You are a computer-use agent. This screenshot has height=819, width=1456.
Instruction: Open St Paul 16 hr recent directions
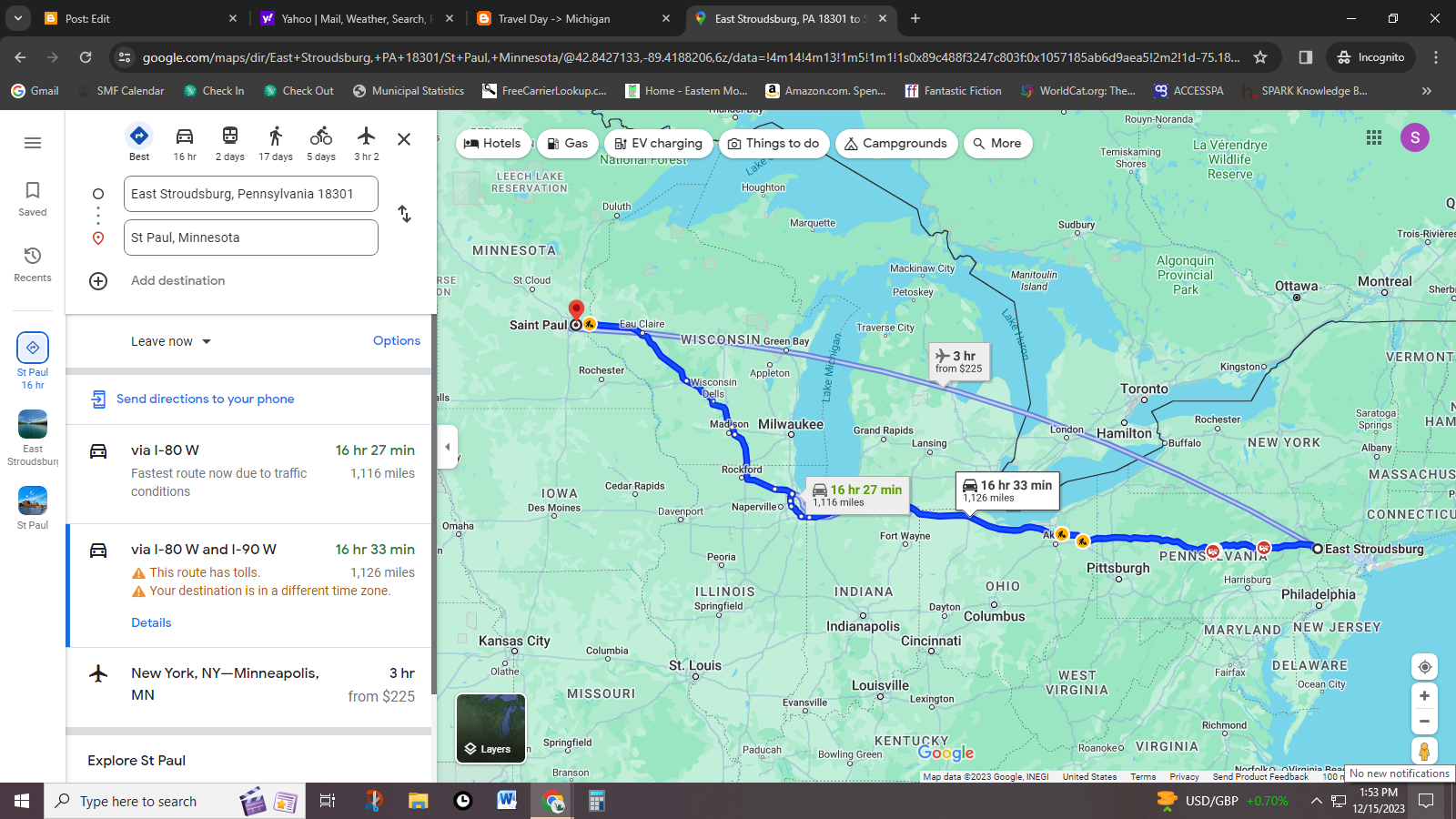(33, 361)
